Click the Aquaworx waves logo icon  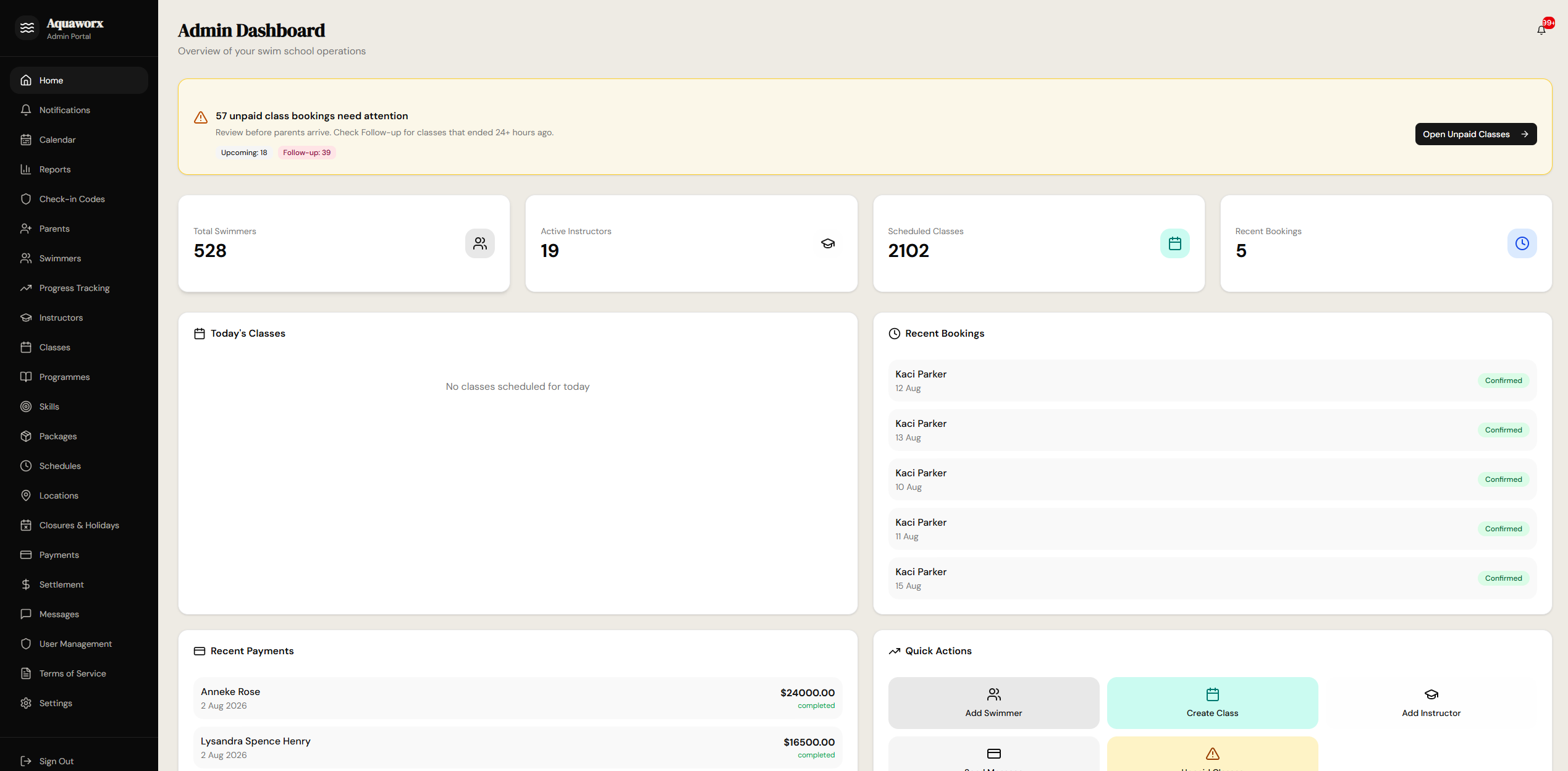pyautogui.click(x=27, y=28)
